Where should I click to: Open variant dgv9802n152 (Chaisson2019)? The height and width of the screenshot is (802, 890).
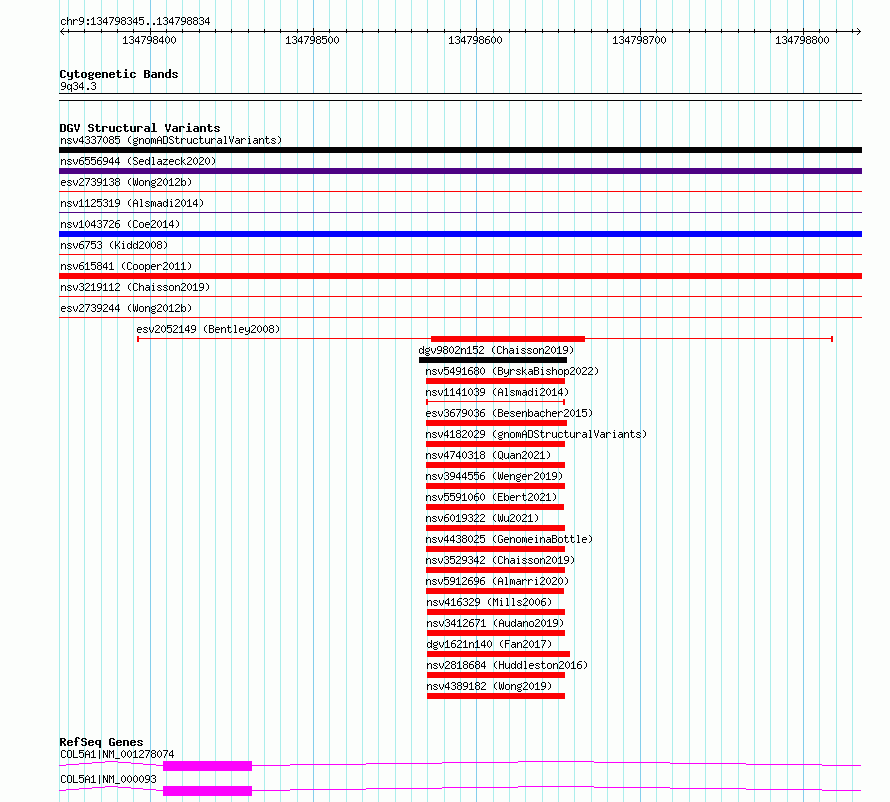pos(496,350)
